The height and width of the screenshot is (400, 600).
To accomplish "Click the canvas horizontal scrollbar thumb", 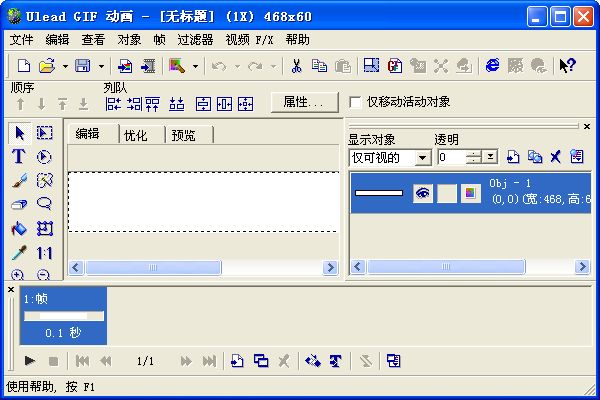I will pos(153,268).
